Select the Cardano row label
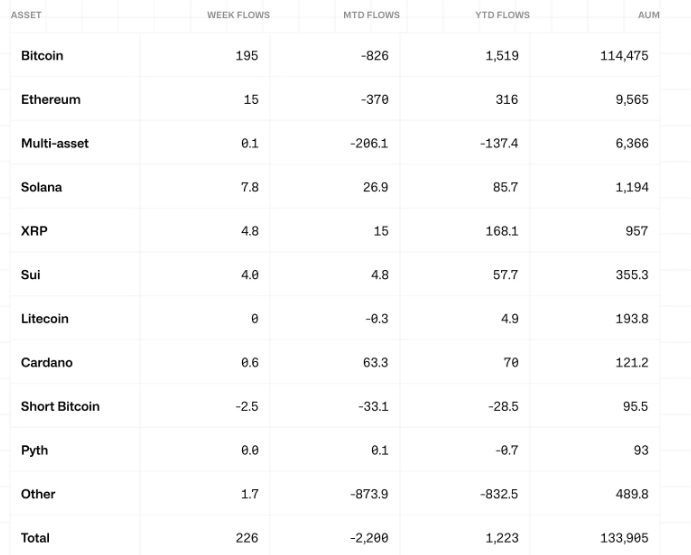Viewport: 691px width, 555px height. [47, 363]
